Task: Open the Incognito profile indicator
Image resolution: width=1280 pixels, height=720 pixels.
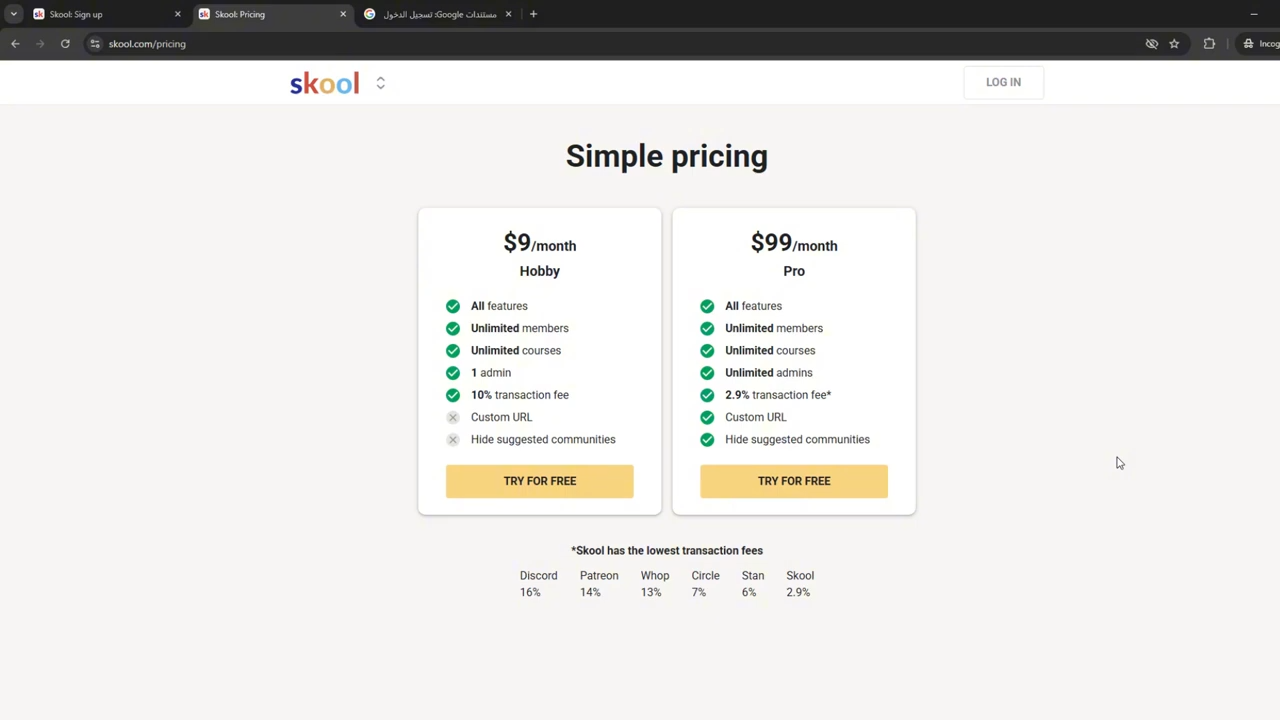Action: (x=1260, y=44)
